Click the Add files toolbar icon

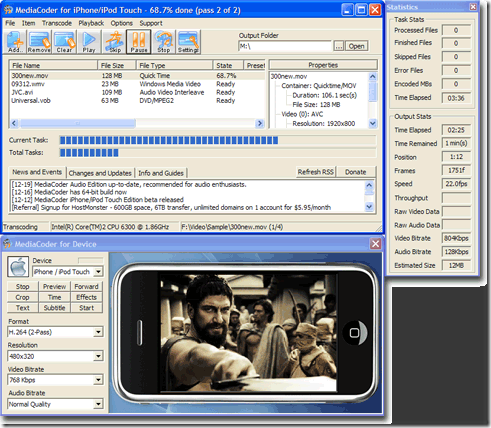[15, 42]
